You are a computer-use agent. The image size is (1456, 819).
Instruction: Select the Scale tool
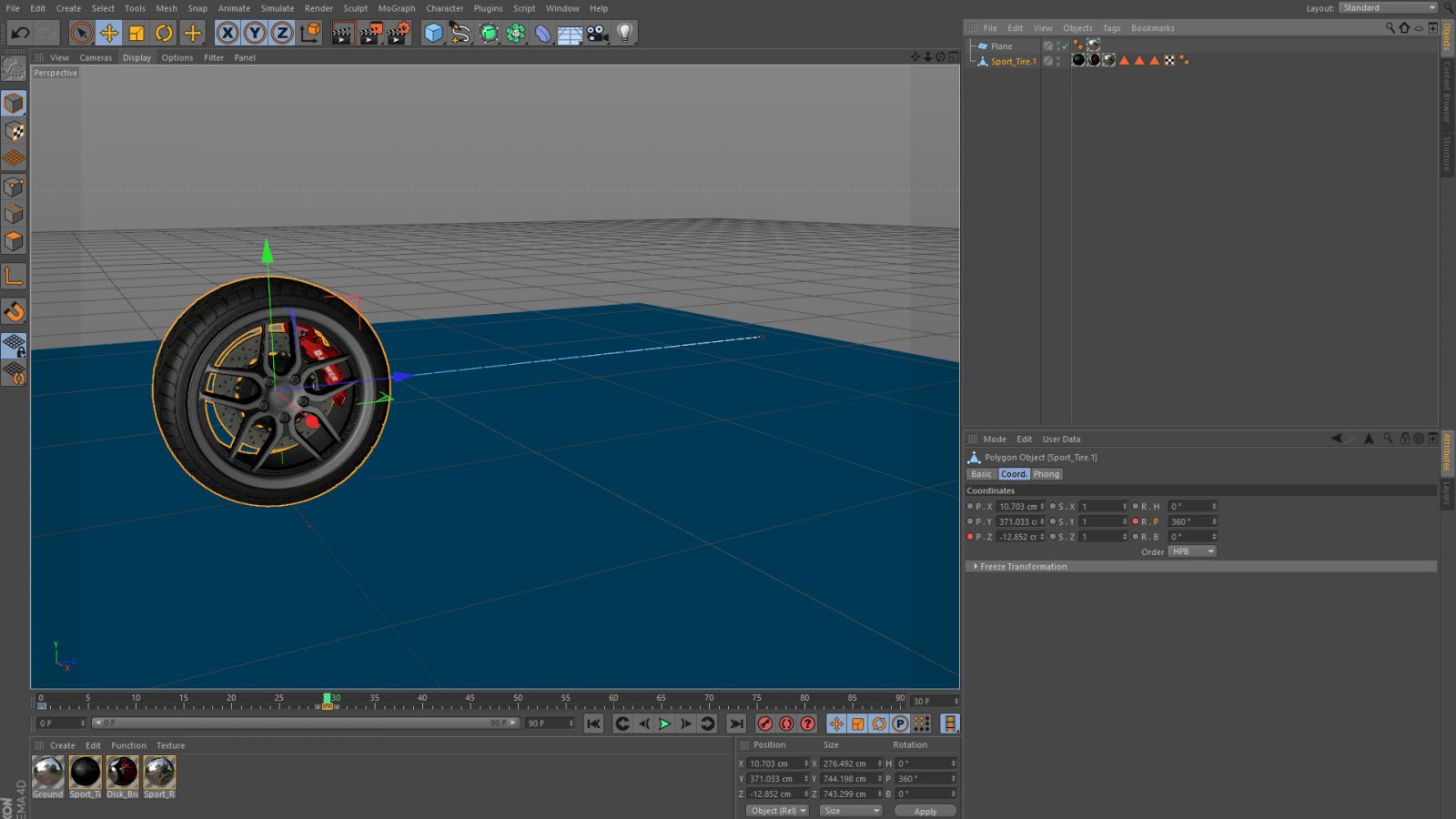[136, 34]
